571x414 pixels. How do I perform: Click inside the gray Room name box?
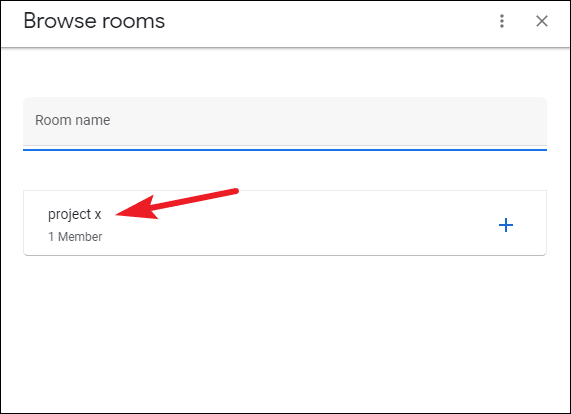pyautogui.click(x=285, y=123)
